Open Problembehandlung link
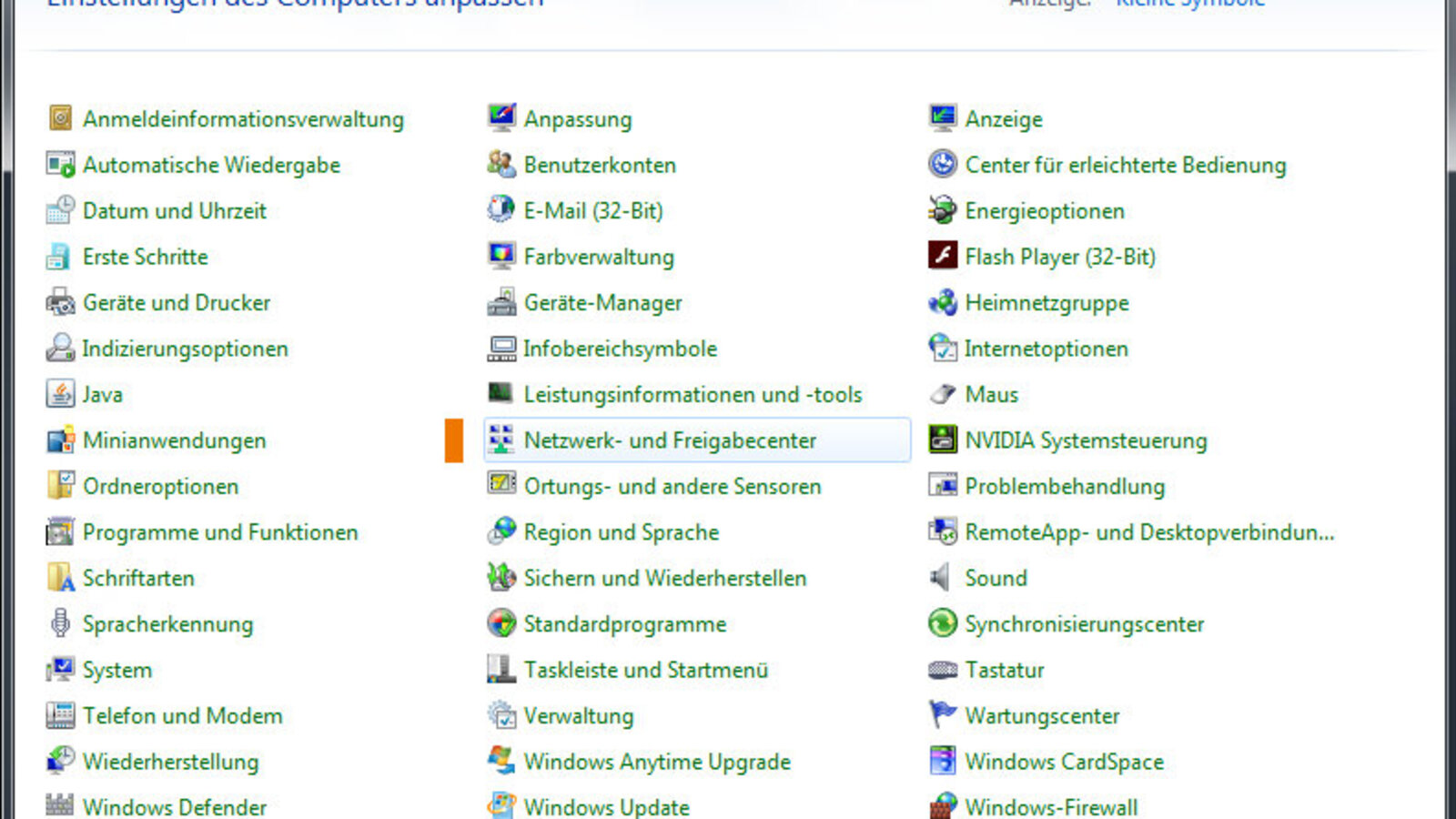The width and height of the screenshot is (1456, 819). click(x=1065, y=486)
